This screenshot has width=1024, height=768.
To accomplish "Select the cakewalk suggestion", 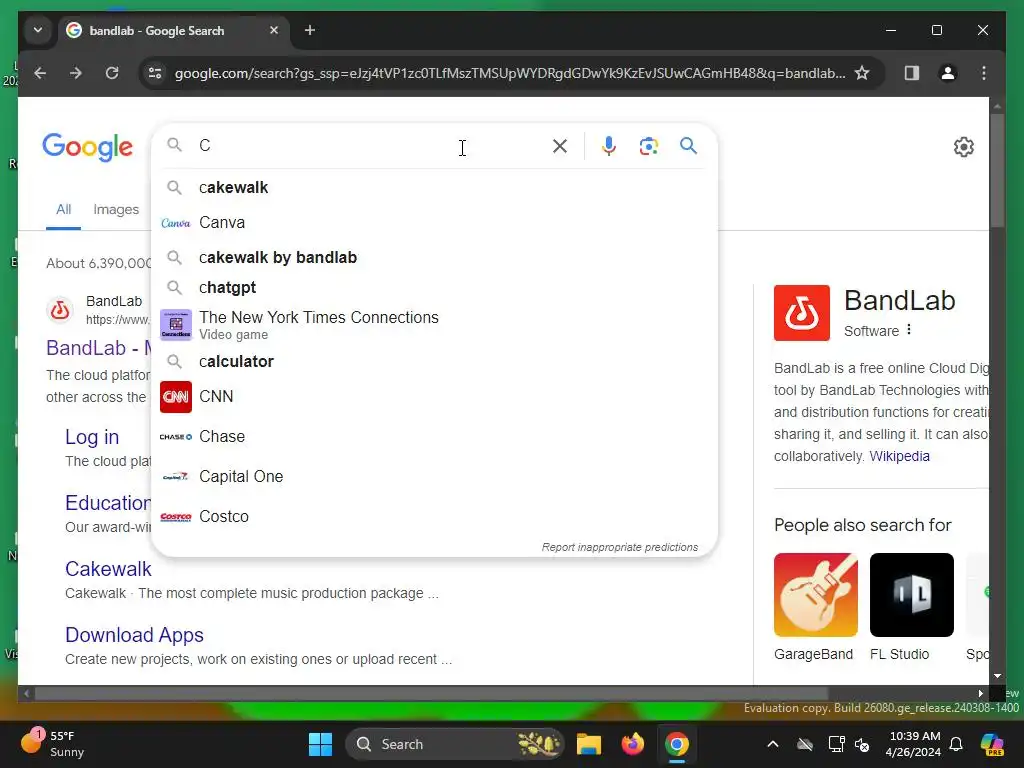I will pos(434,187).
